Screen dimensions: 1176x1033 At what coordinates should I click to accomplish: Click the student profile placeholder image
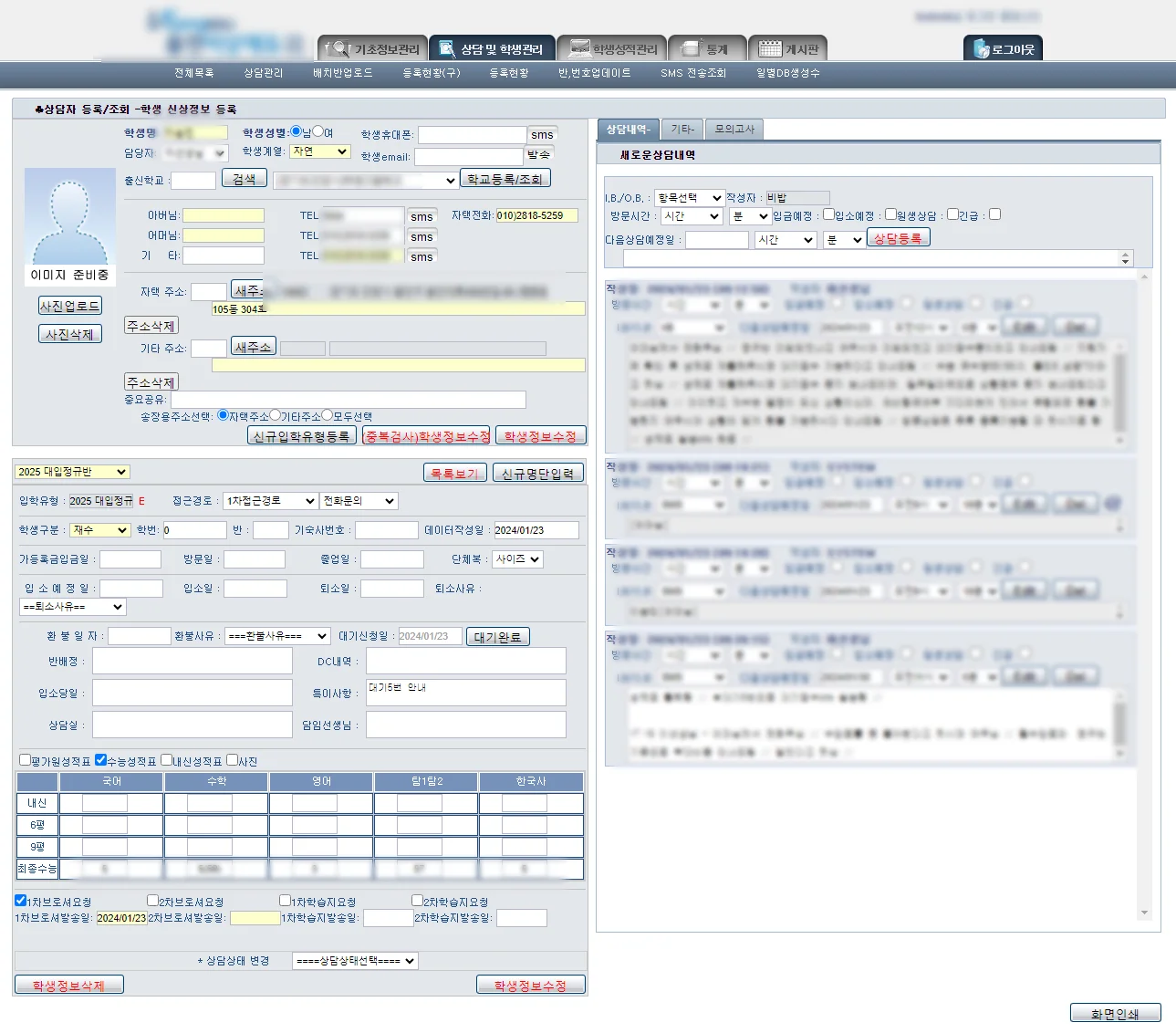click(x=69, y=217)
